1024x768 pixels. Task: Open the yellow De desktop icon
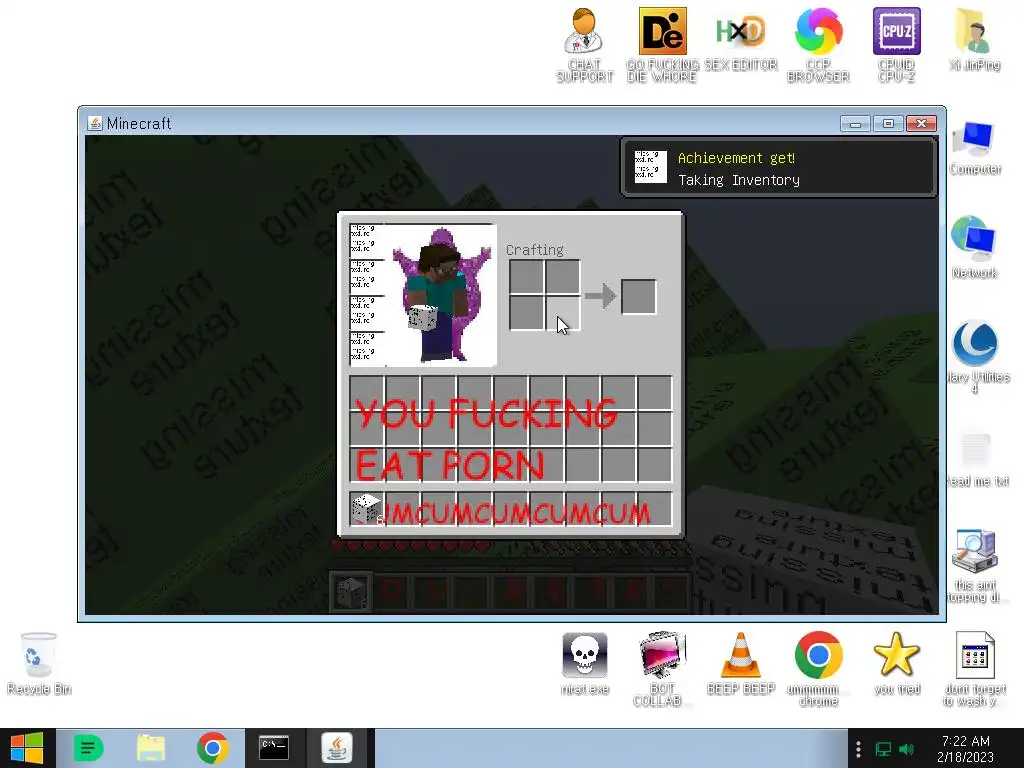pyautogui.click(x=662, y=44)
